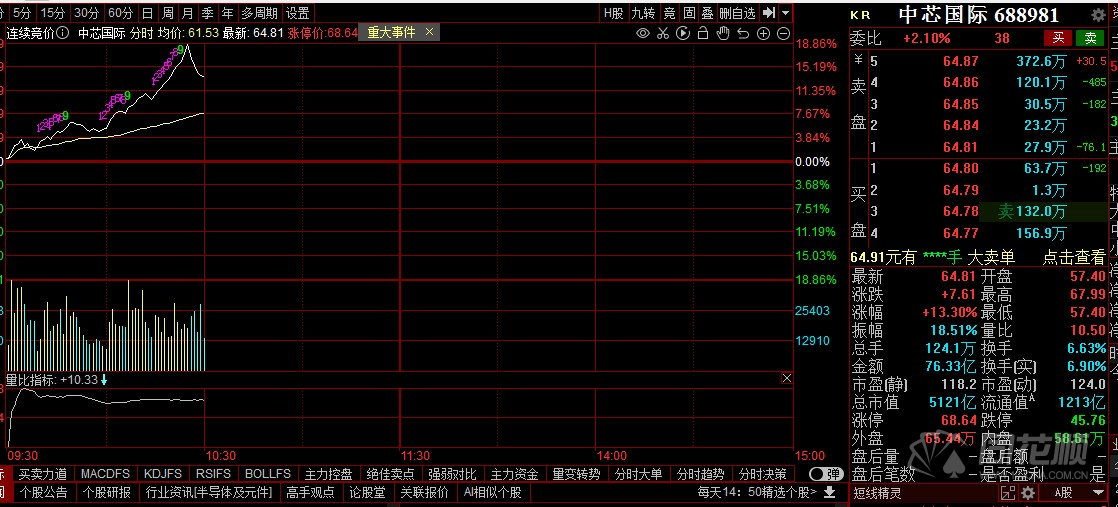Screen dimensions: 1118x507
Task: Select the 主力资金 indicator tab
Action: pyautogui.click(x=514, y=473)
